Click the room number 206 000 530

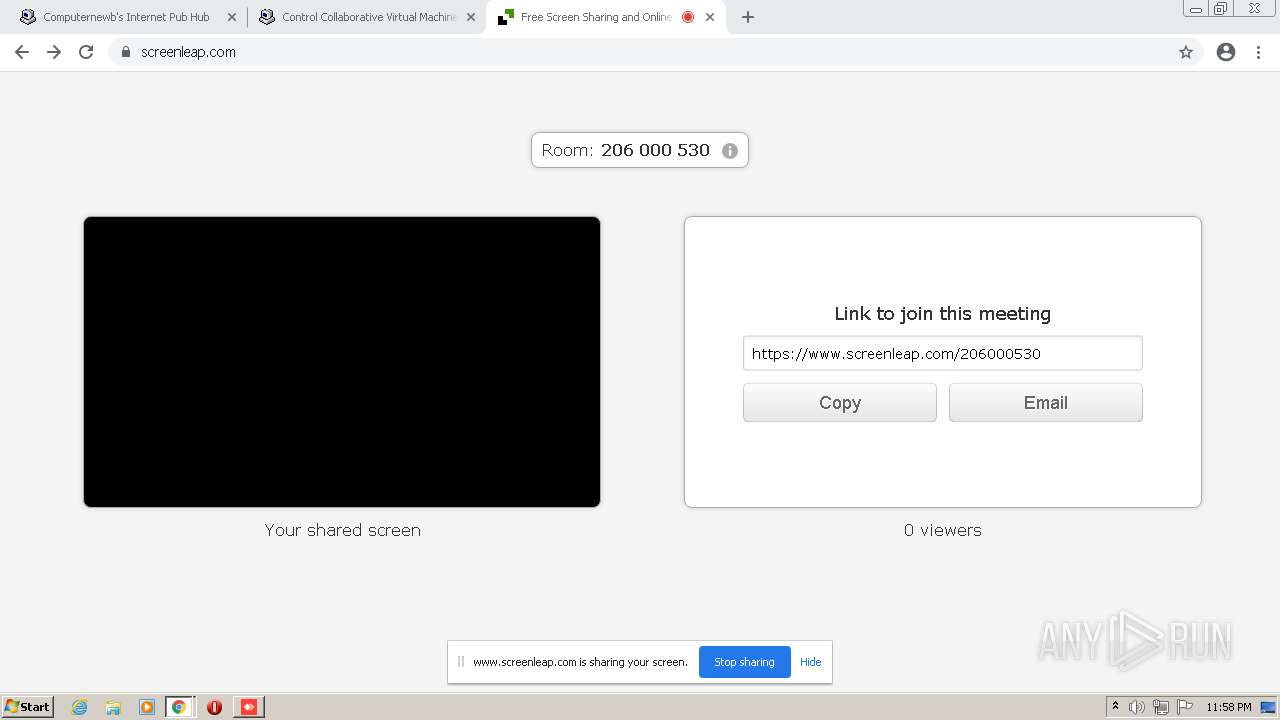click(655, 150)
